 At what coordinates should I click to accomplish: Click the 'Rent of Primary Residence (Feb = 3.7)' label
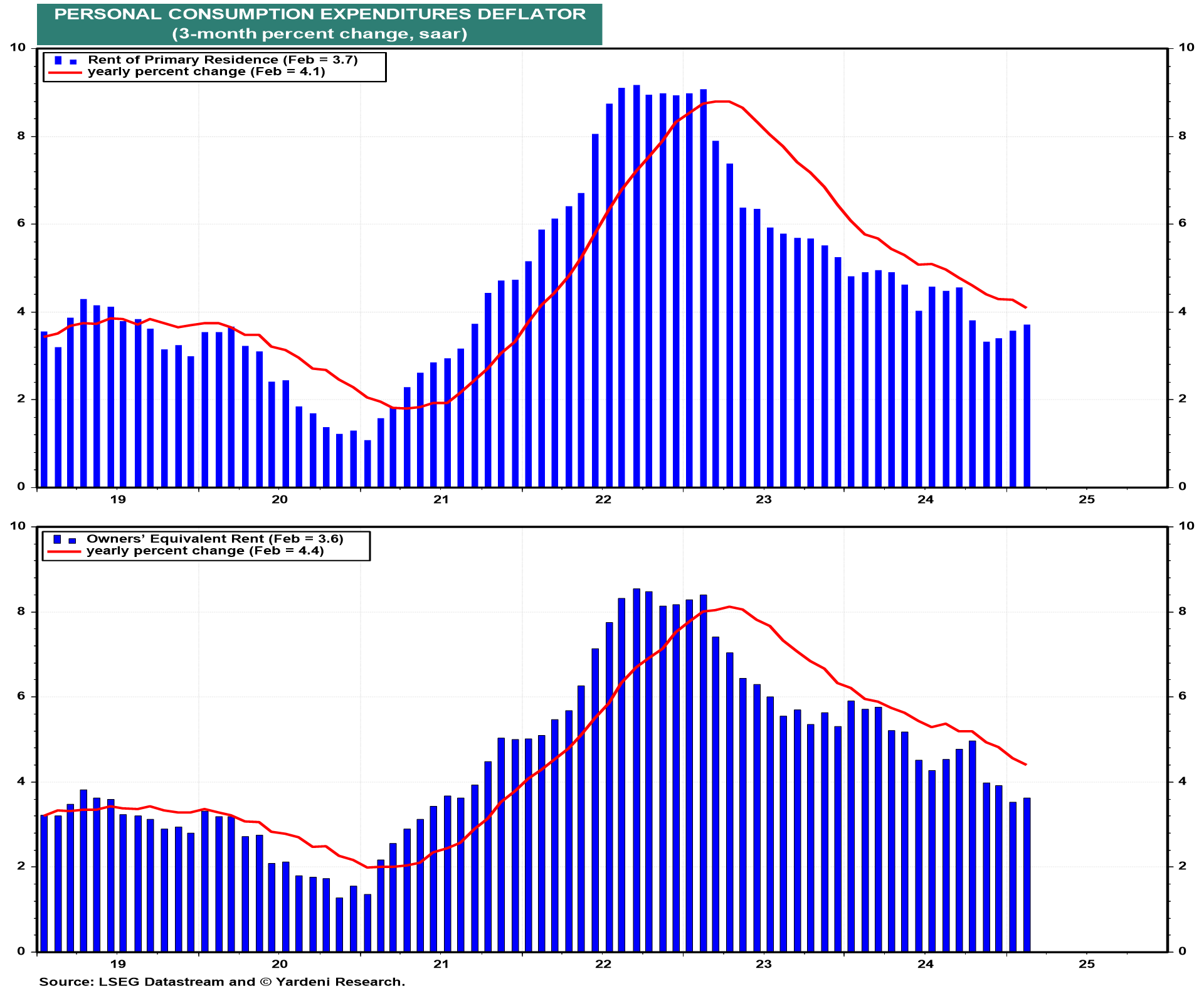(223, 60)
